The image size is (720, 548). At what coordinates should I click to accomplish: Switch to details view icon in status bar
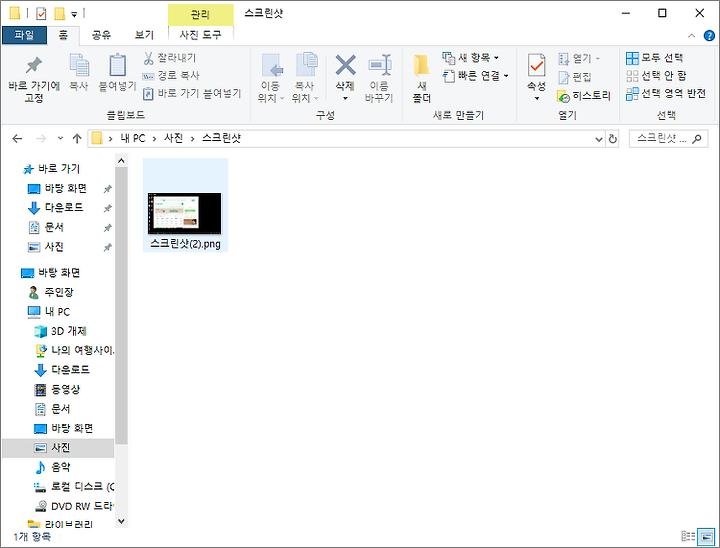[687, 536]
